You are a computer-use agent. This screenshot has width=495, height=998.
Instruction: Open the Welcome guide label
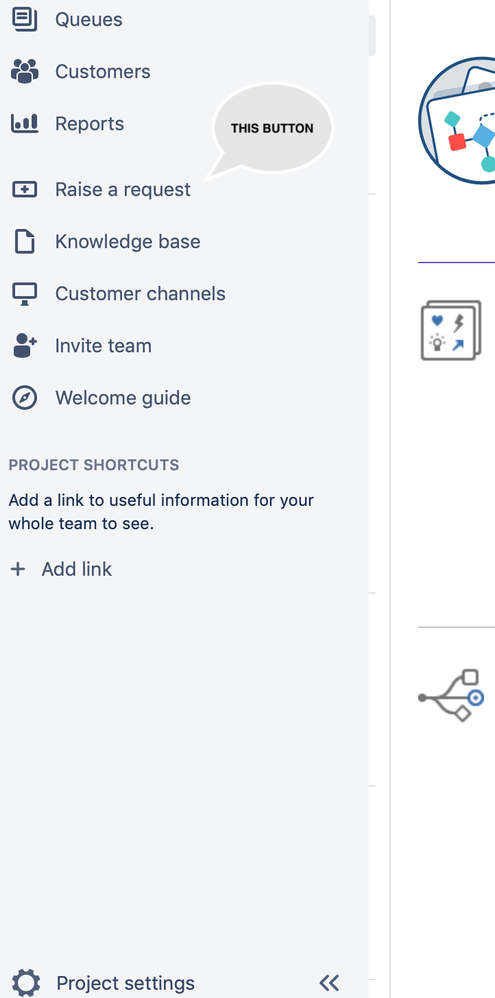(x=123, y=398)
